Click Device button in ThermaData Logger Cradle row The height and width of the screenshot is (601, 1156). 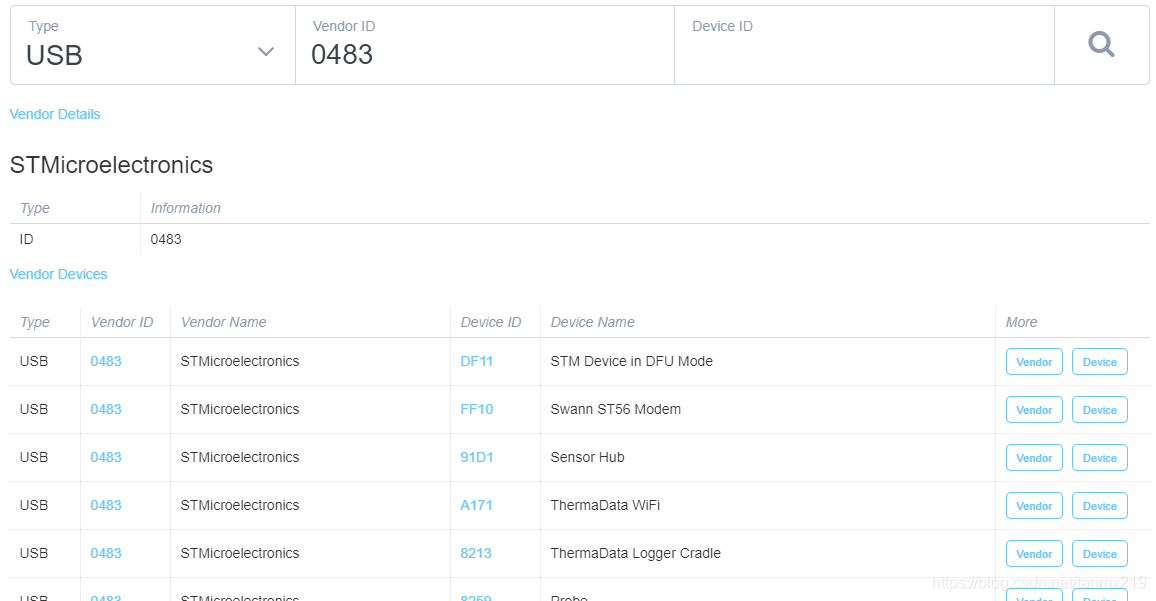tap(1099, 553)
